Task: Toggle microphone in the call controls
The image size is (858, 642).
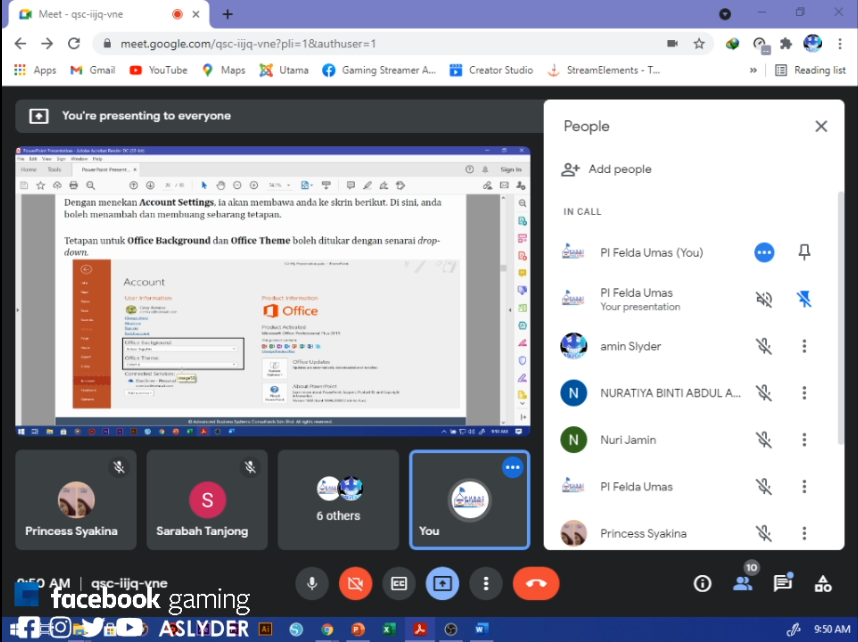Action: click(x=312, y=583)
